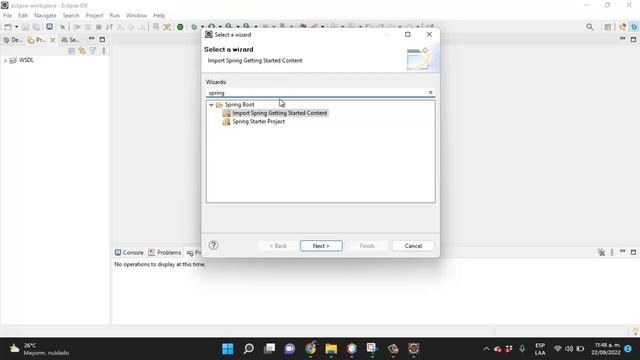
Task: Clear the spring filter text
Action: click(430, 93)
